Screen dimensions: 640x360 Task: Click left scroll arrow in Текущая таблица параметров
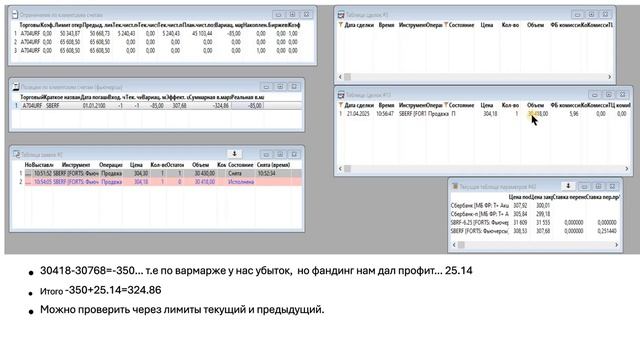(454, 245)
